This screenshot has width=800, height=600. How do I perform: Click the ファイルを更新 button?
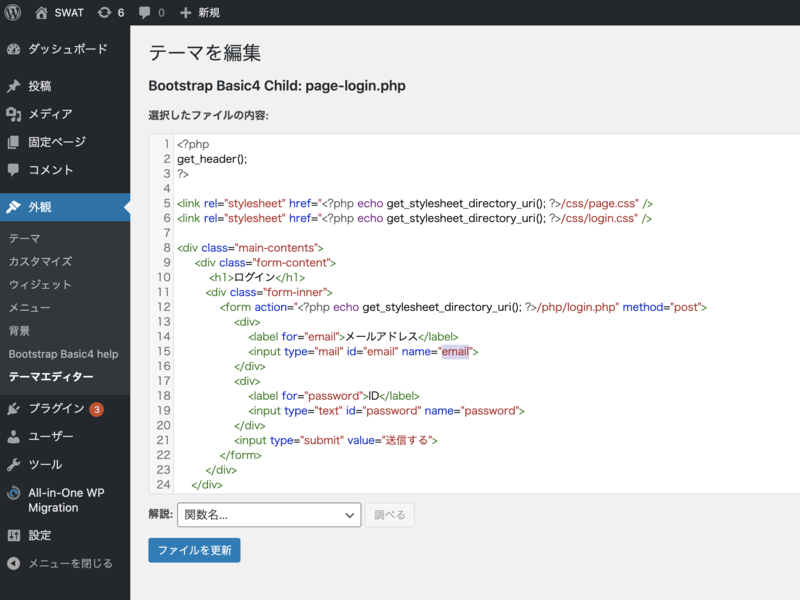click(194, 550)
